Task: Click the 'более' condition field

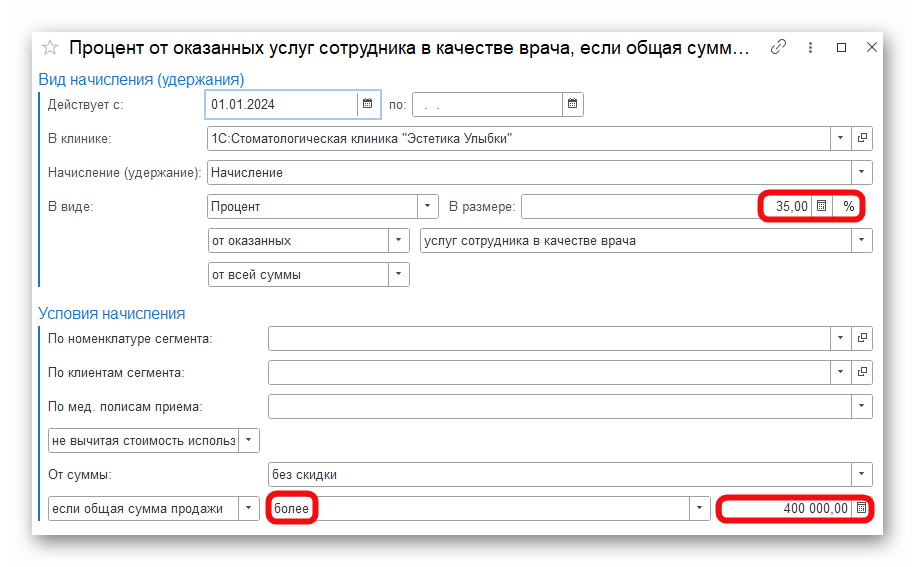Action: coord(479,508)
